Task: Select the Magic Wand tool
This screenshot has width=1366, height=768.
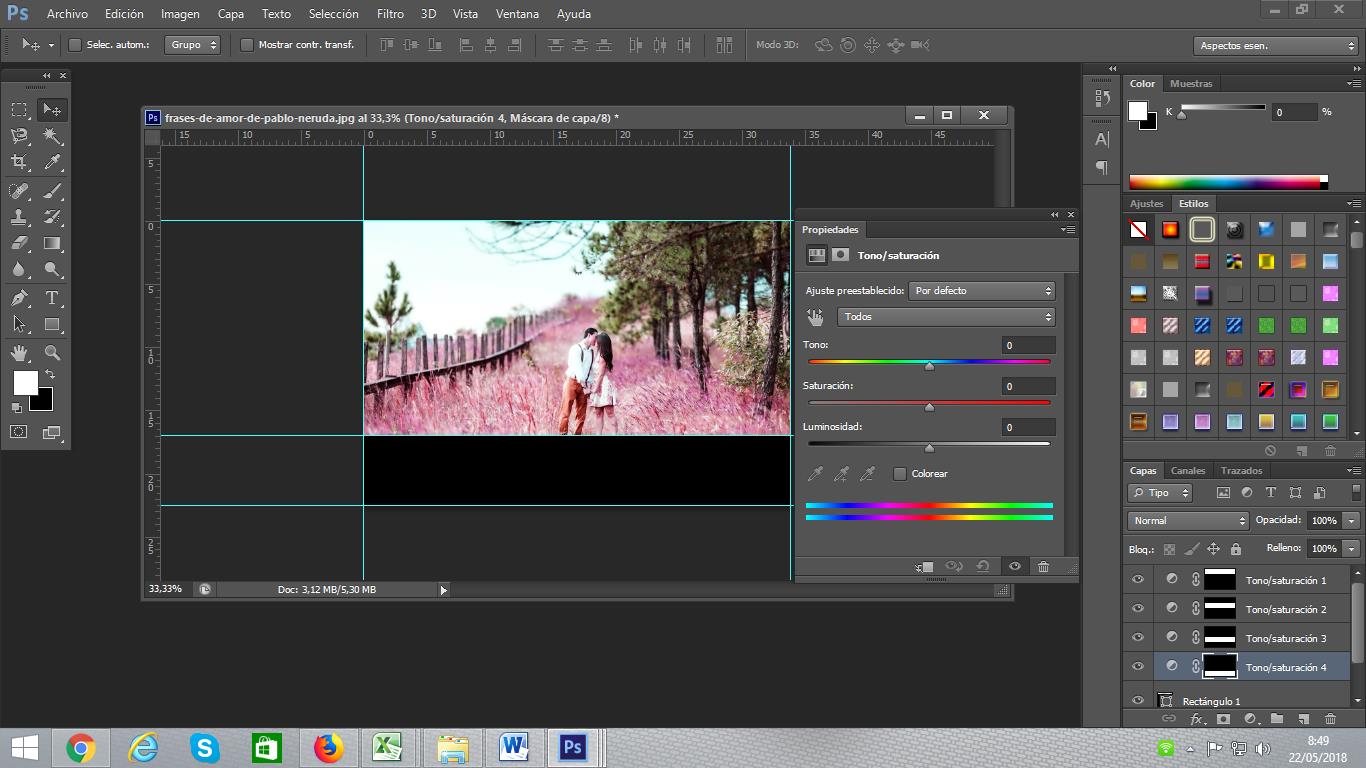Action: tap(52, 136)
